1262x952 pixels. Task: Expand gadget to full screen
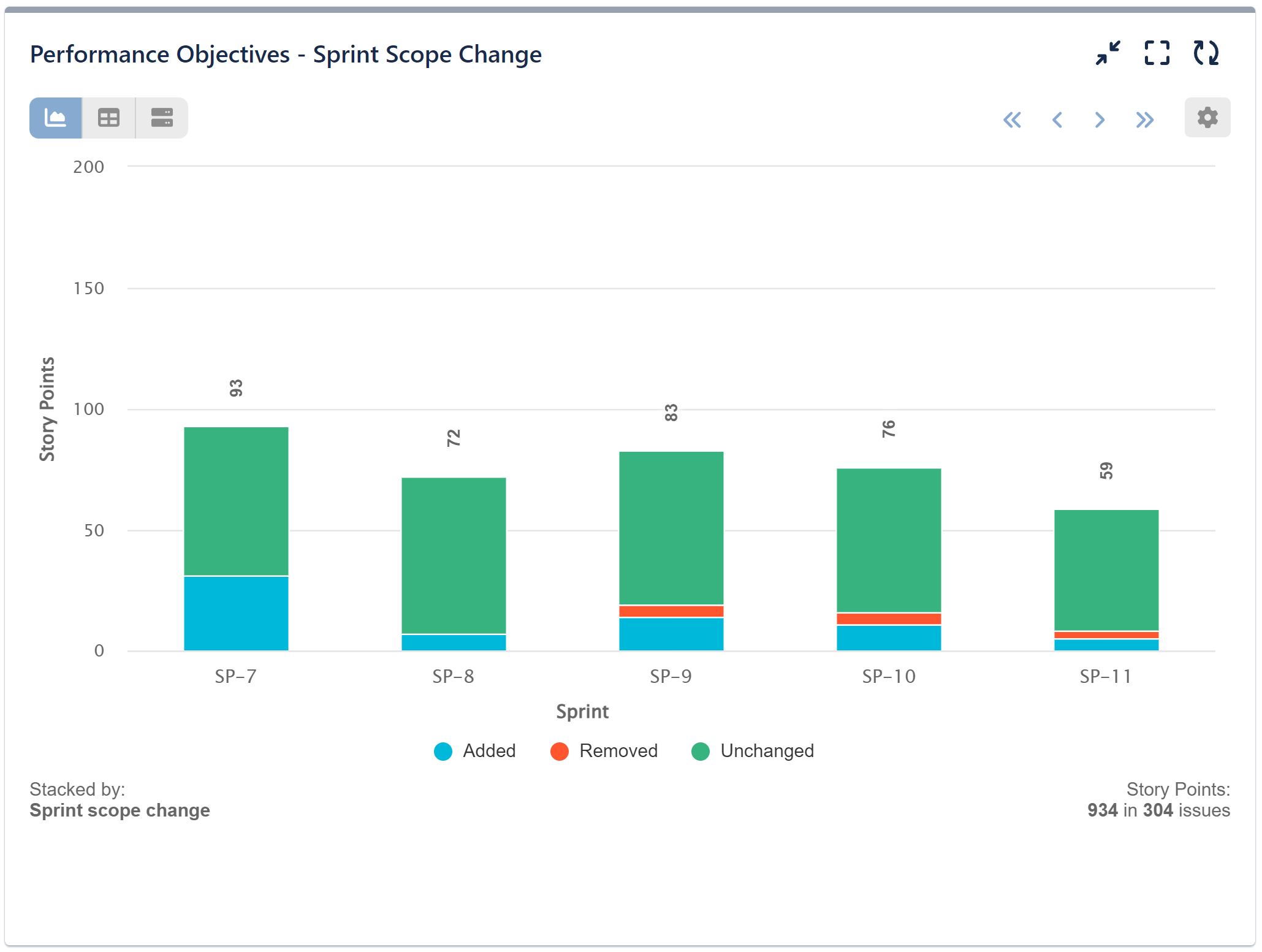[x=1157, y=54]
